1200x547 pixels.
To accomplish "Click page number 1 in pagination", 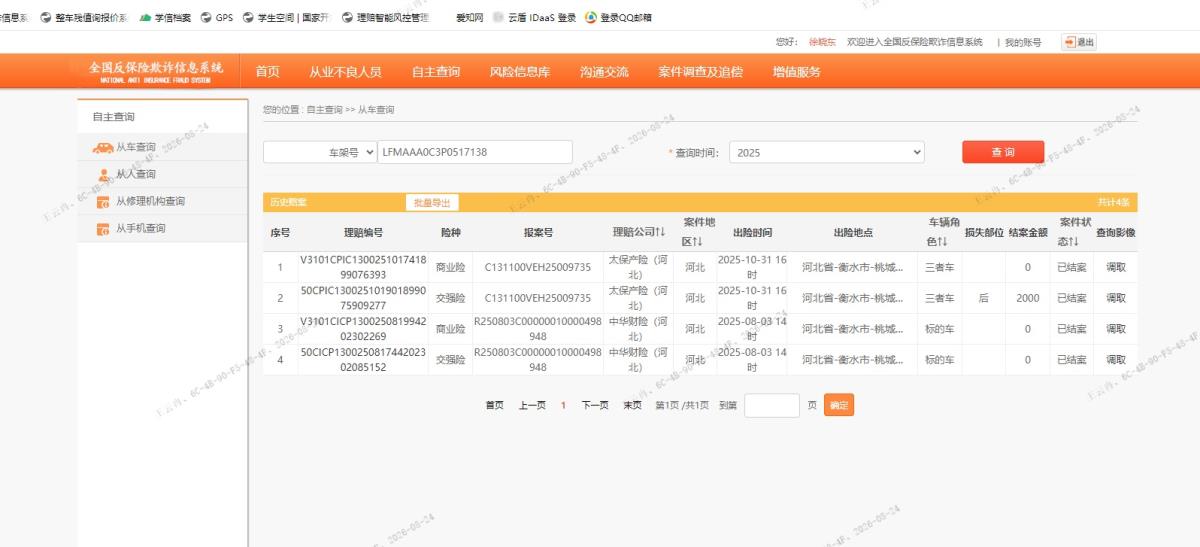I will click(x=563, y=405).
